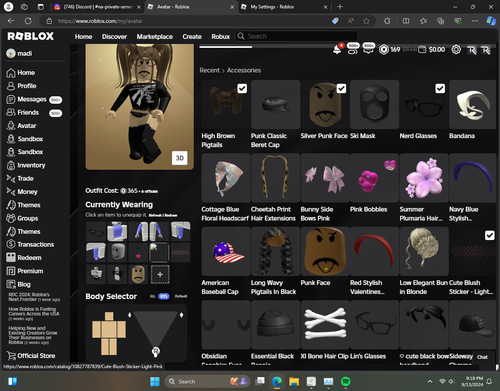The height and width of the screenshot is (391, 500).
Task: Open File Explorer from the taskbar
Action: pos(294,381)
